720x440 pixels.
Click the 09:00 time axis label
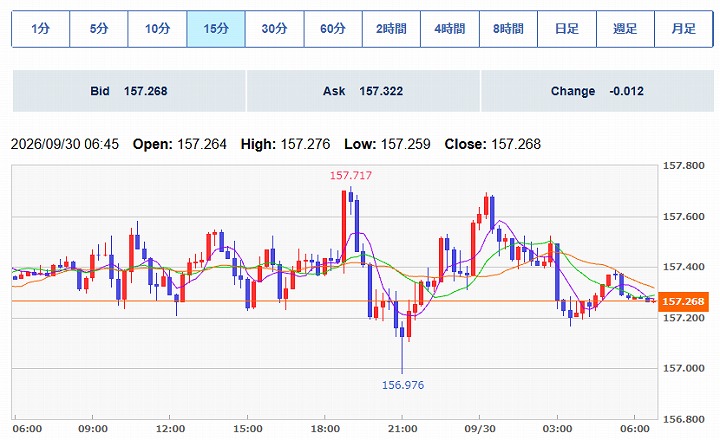point(93,429)
